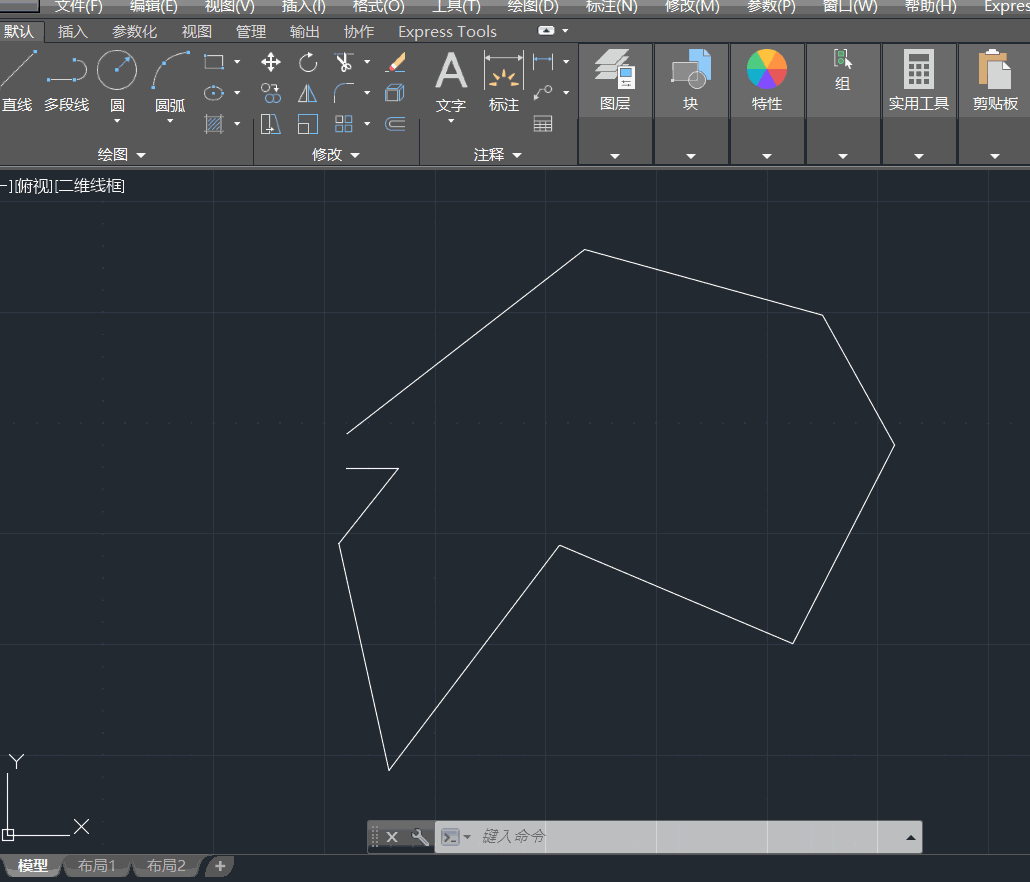
Task: Select the Line (直线) tool
Action: pos(17,80)
